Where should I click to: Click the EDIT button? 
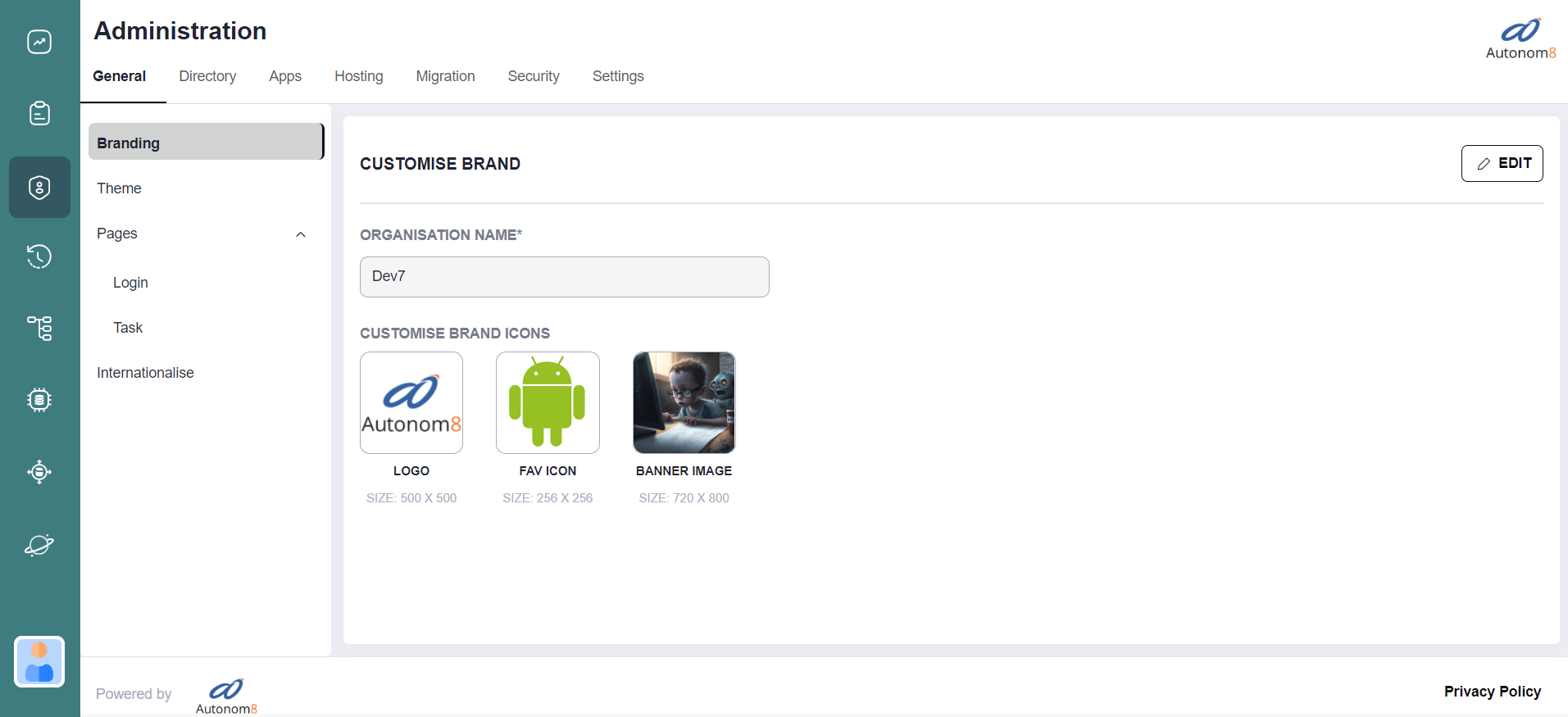[x=1502, y=163]
